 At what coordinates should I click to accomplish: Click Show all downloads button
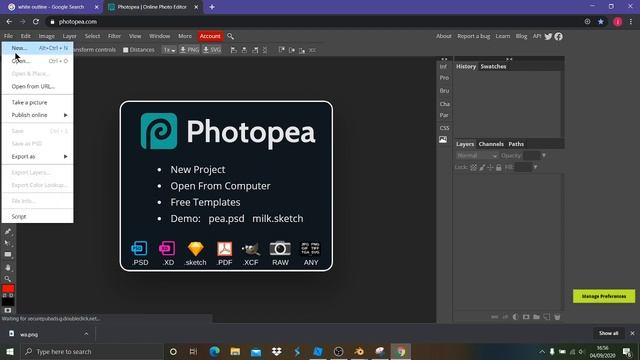click(608, 333)
